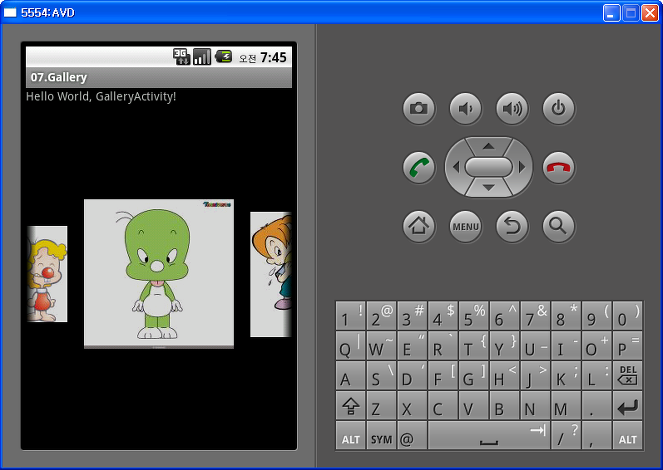The height and width of the screenshot is (470, 663).
Task: Click the 07.Gallery title bar text
Action: coord(59,77)
